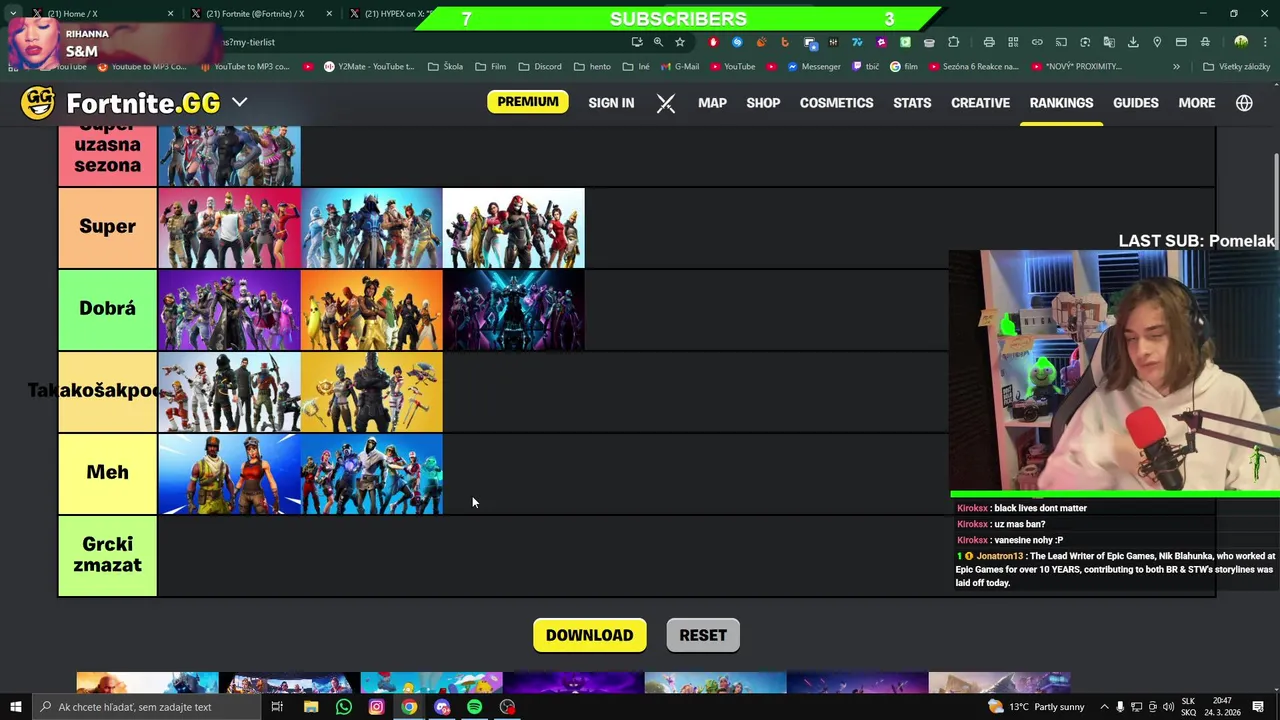Open the hento bookmarks folder
Viewport: 1280px width, 720px height.
[592, 67]
